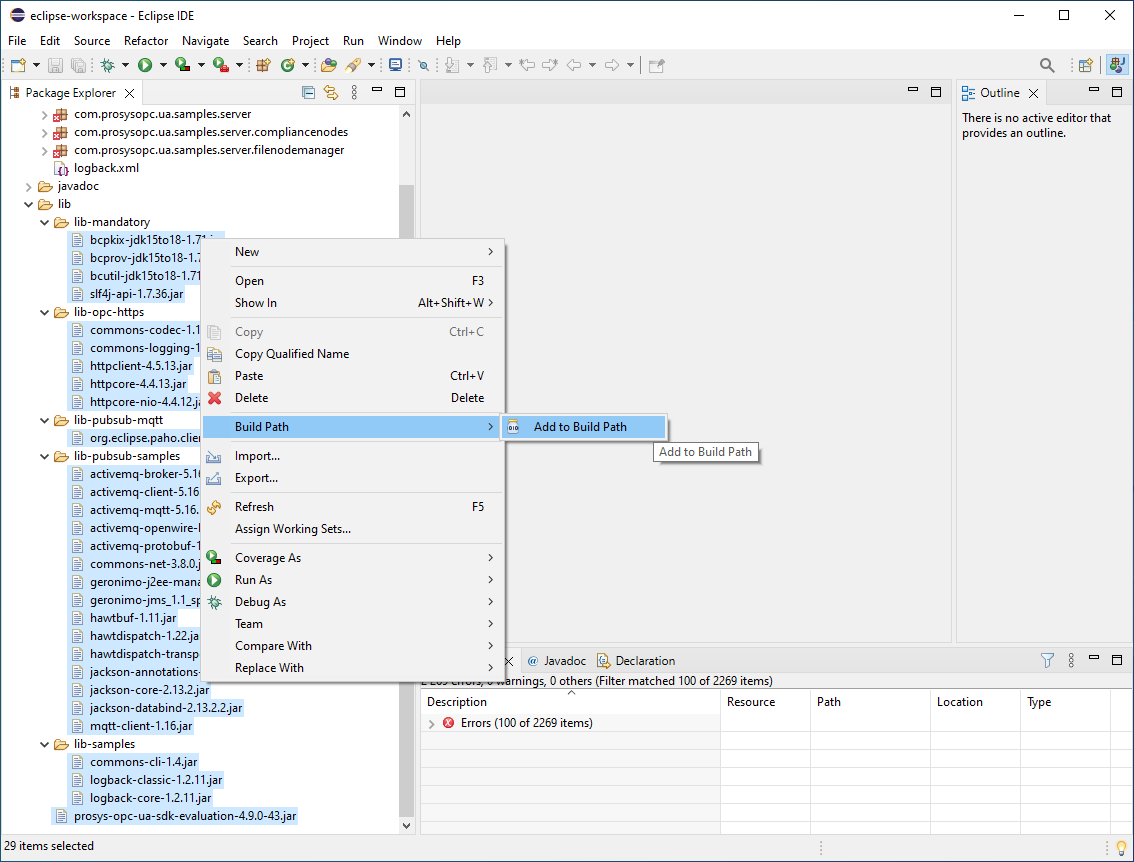The height and width of the screenshot is (862, 1134).
Task: Click the Debug bug icon in toolbar
Action: click(107, 65)
